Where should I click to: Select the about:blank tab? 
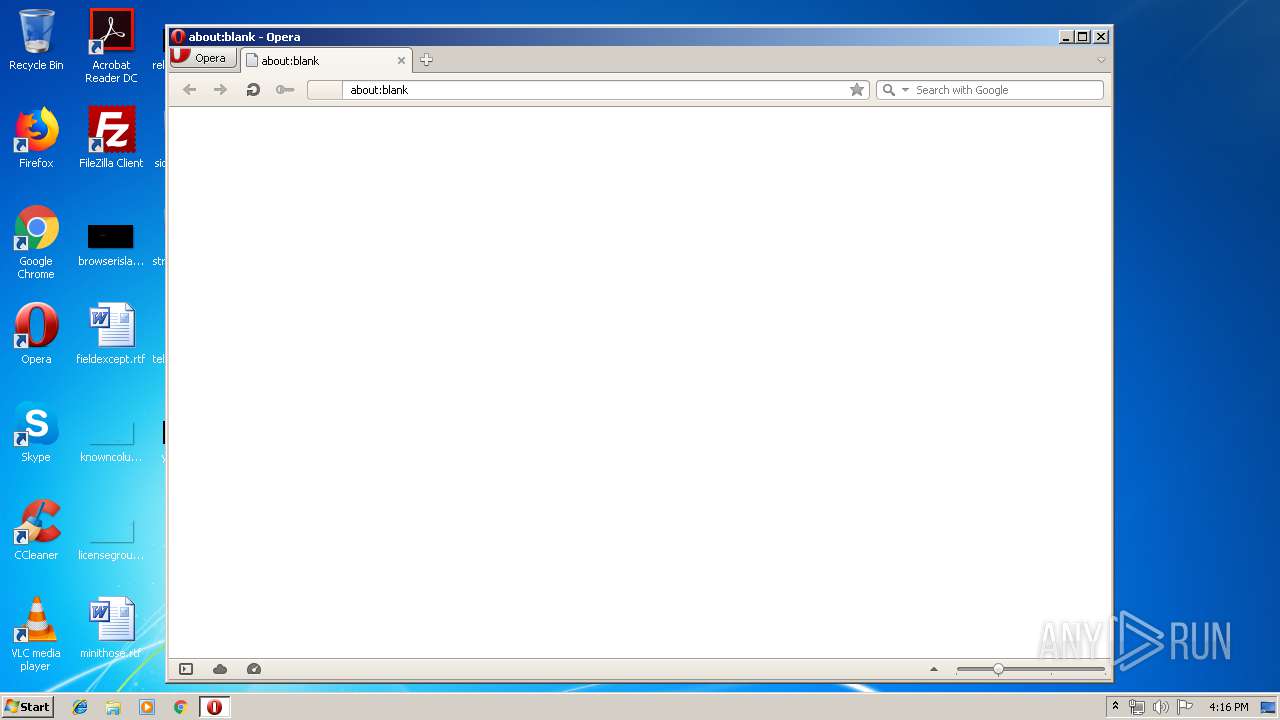(x=325, y=60)
